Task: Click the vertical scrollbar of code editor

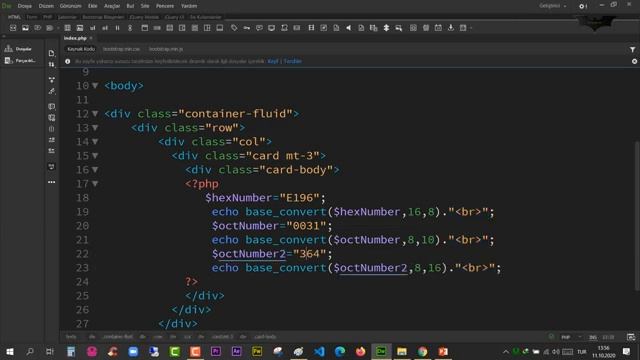Action: click(x=636, y=216)
